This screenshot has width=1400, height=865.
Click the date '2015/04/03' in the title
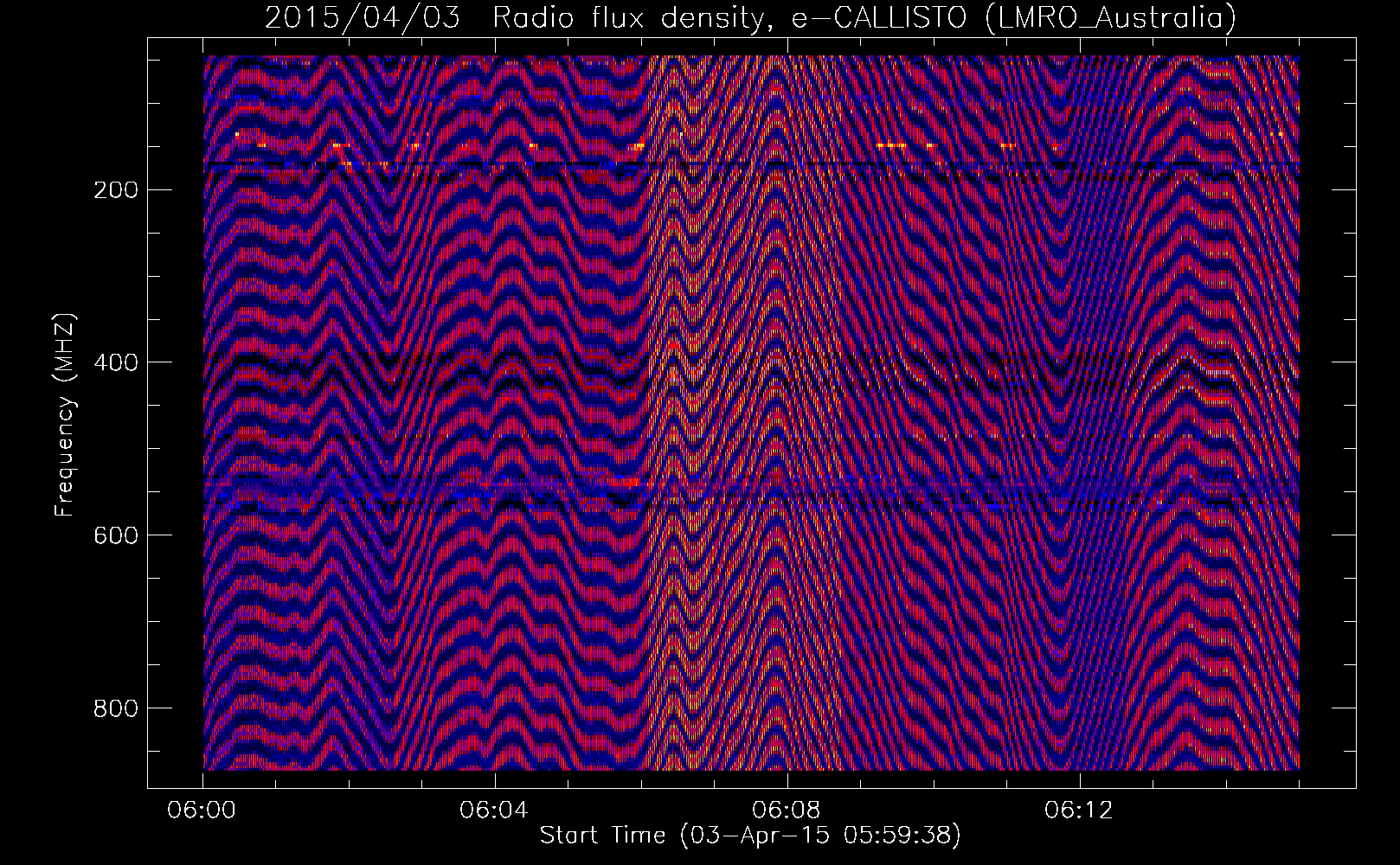(363, 17)
